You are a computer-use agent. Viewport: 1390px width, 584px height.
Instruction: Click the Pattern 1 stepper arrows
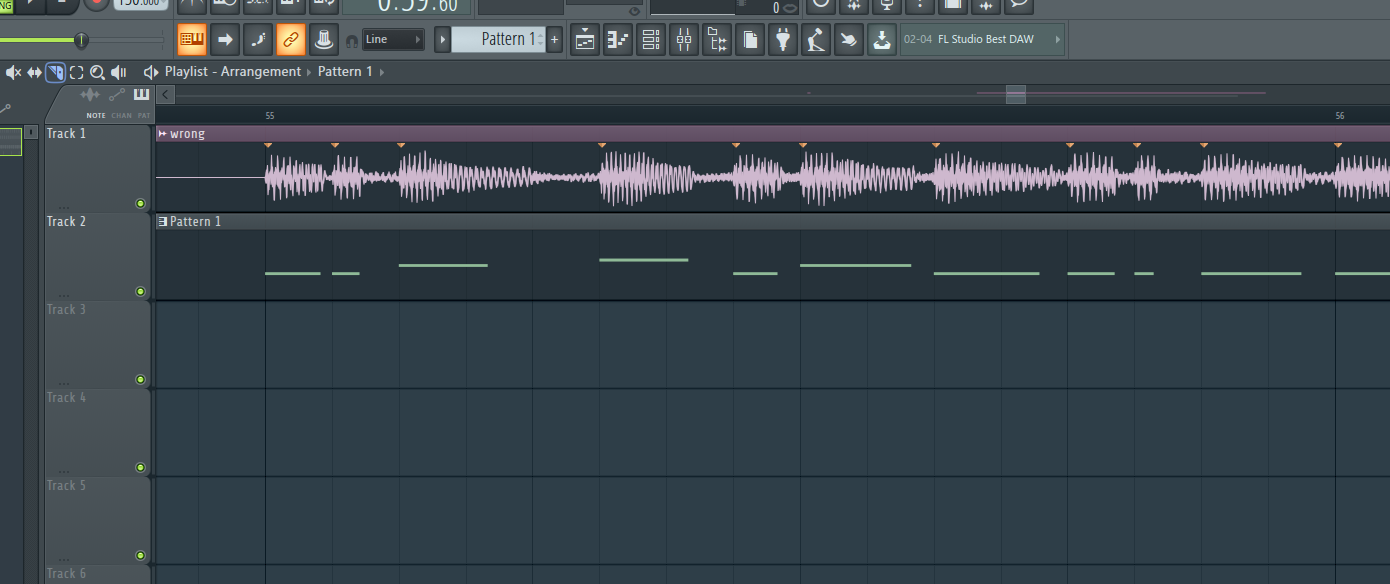[541, 40]
